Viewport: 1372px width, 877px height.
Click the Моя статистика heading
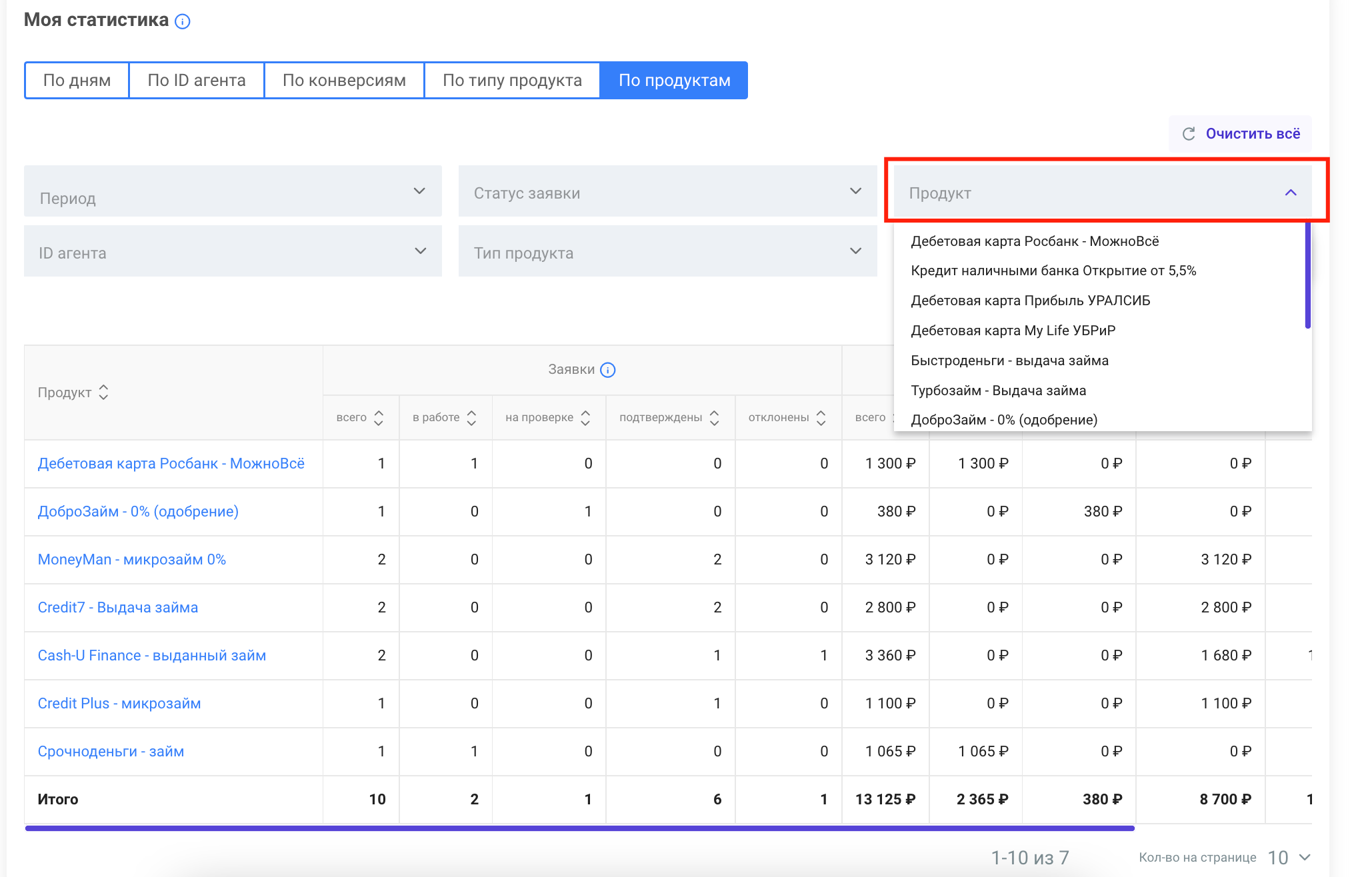click(x=96, y=20)
